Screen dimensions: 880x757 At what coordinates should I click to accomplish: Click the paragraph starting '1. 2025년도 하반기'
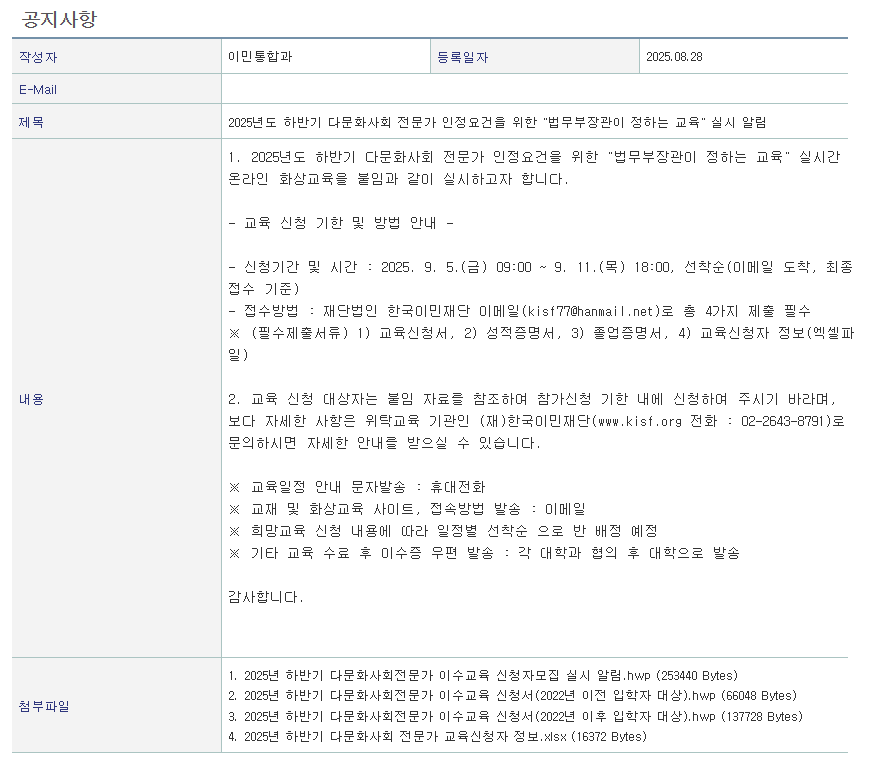534,168
